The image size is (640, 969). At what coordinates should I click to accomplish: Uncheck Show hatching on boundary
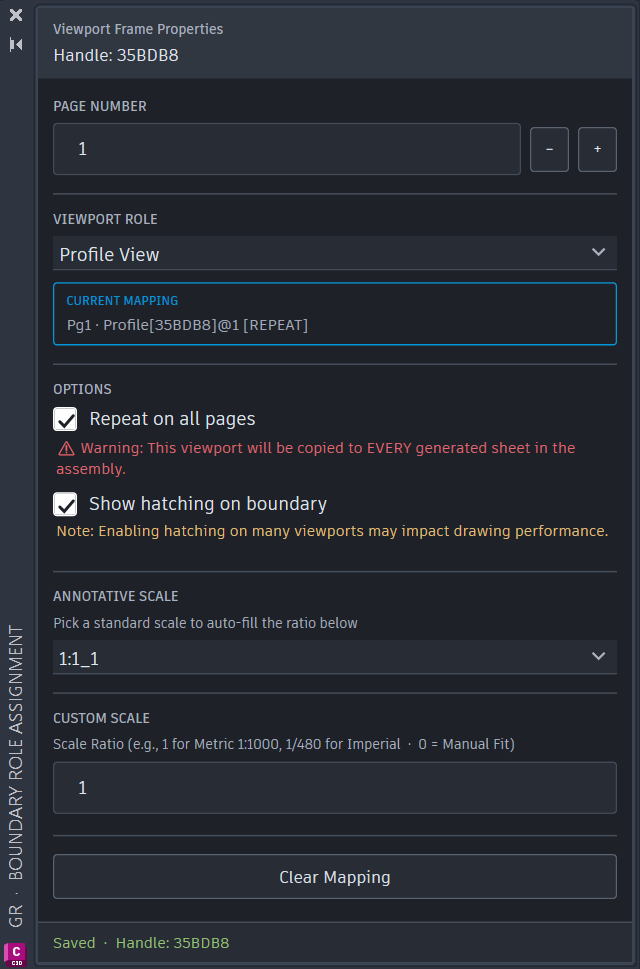65,504
